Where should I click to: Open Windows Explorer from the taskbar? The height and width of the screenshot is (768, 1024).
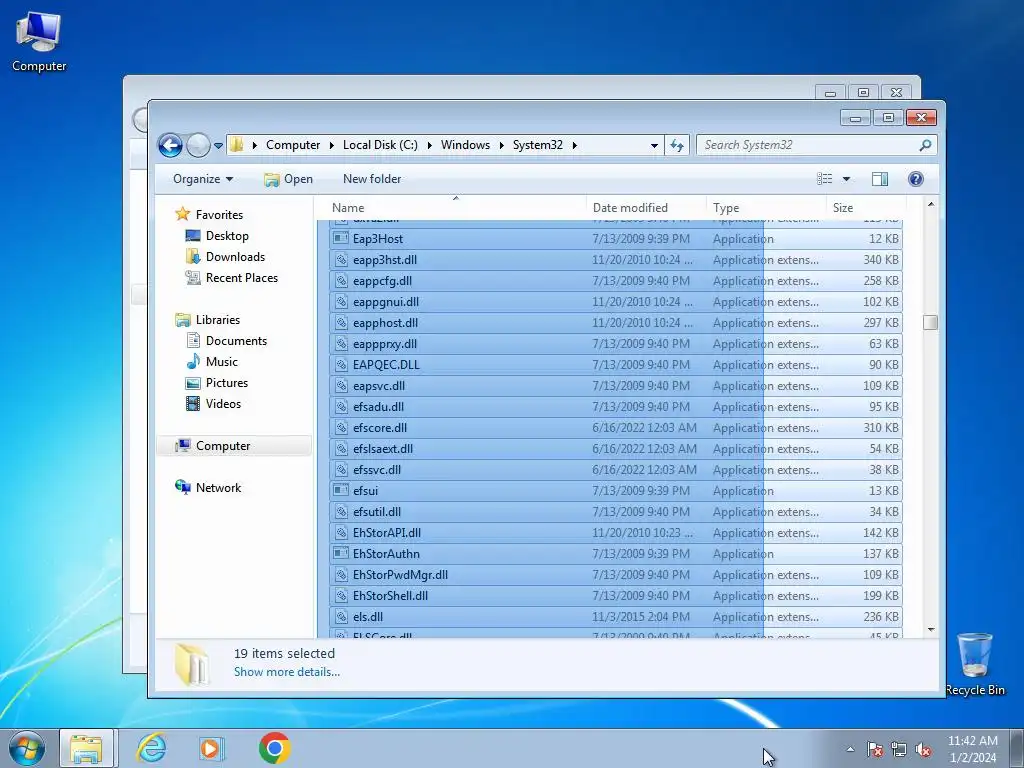click(86, 748)
